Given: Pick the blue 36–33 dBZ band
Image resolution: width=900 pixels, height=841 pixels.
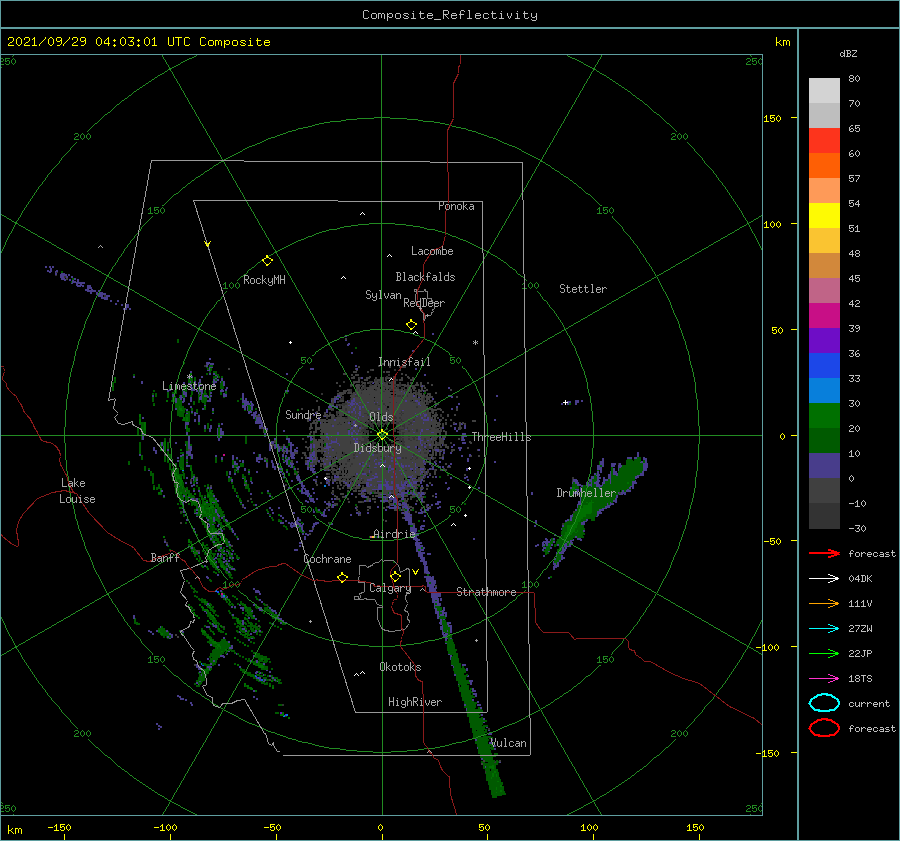Looking at the screenshot, I should (x=824, y=365).
